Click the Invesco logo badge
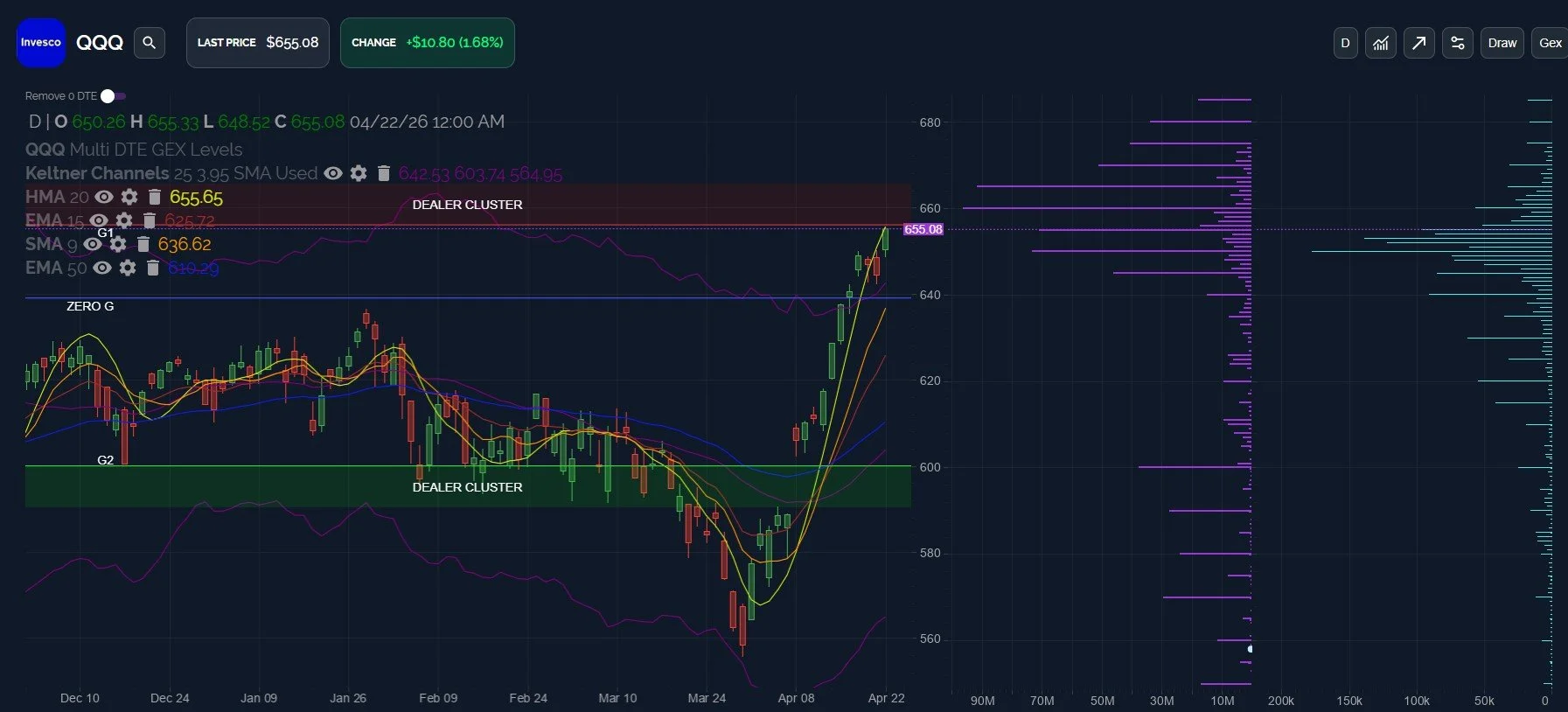 (41, 42)
